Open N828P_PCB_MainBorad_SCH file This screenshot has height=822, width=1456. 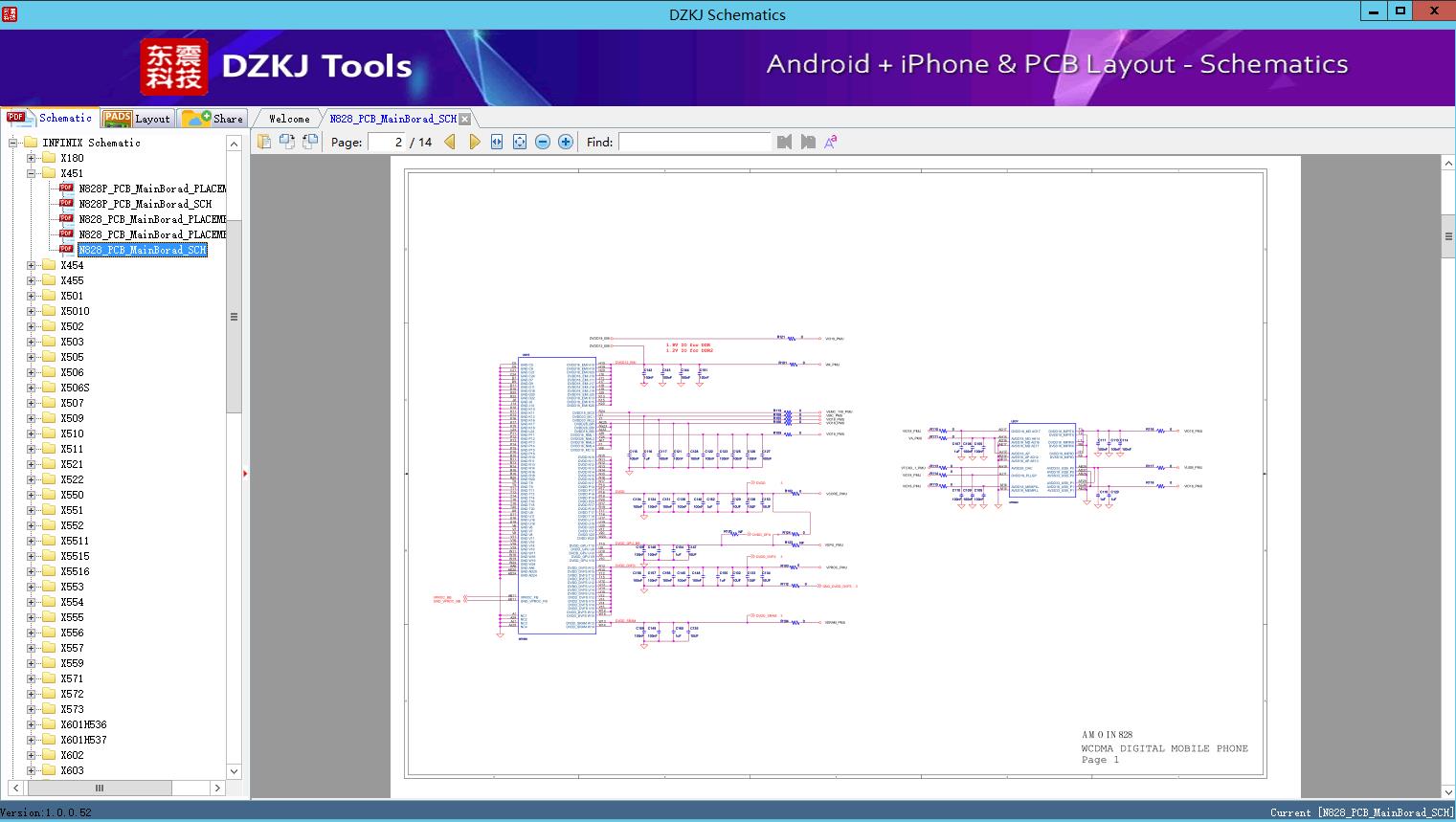coord(145,204)
